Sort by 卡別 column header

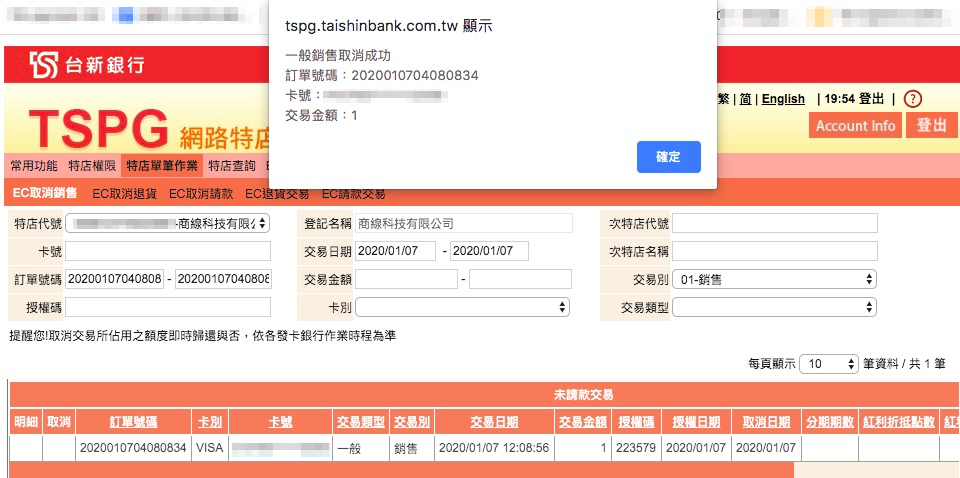click(x=210, y=422)
